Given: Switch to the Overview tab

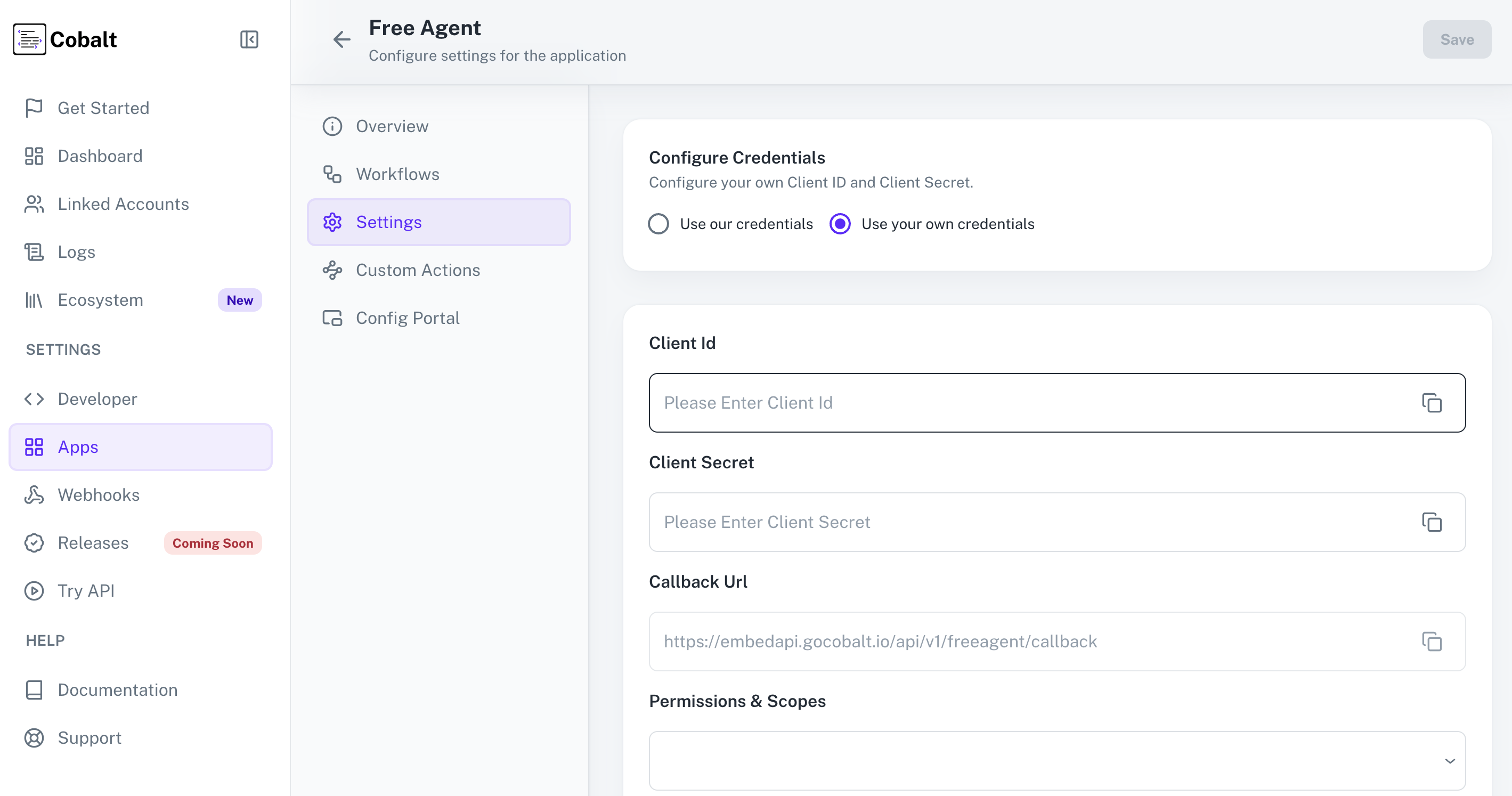Looking at the screenshot, I should tap(392, 126).
